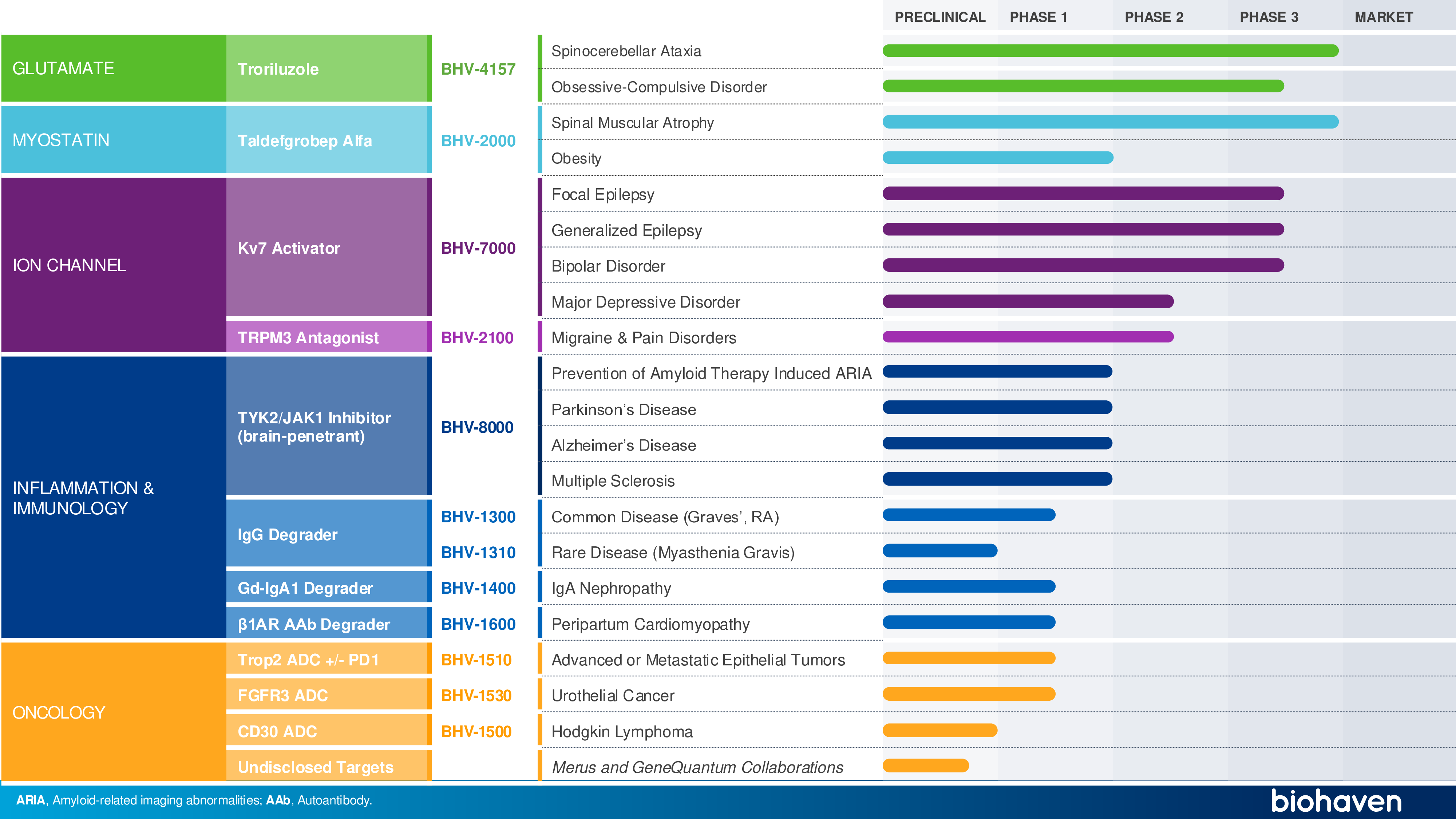Click the Spinocerebellar Ataxia indication
The image size is (1456, 819).
click(x=626, y=51)
